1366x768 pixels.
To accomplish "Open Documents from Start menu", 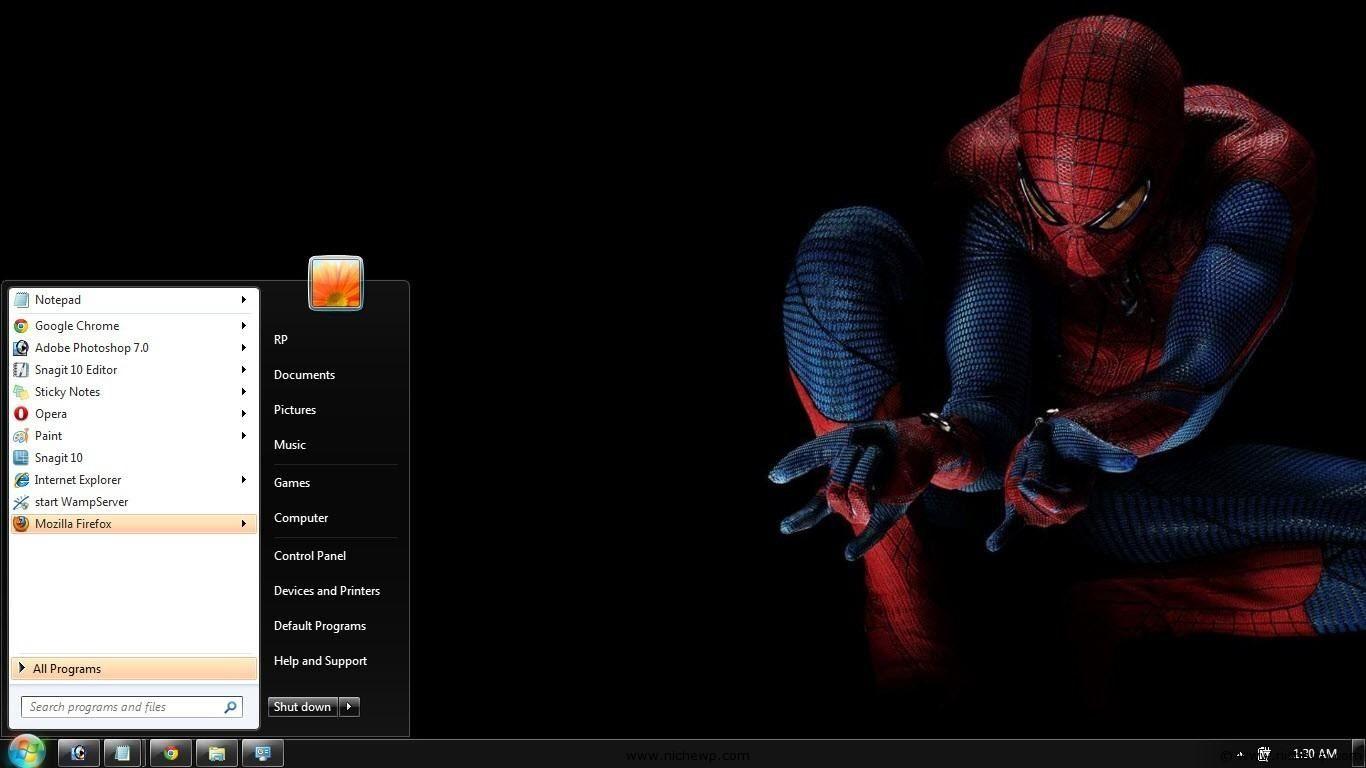I will pos(304,375).
